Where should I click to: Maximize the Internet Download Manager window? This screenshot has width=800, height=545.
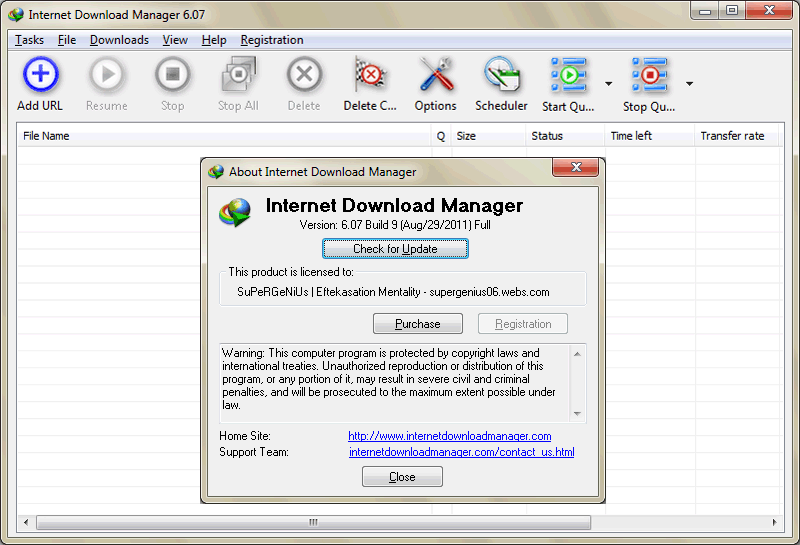click(732, 11)
